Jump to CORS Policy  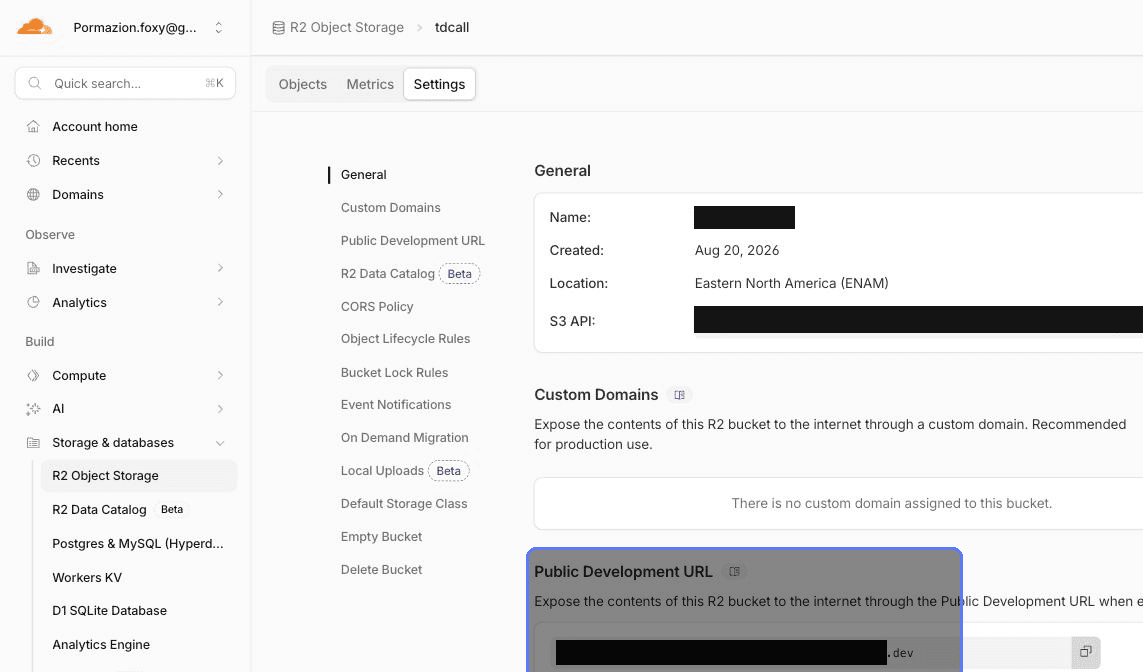click(377, 307)
